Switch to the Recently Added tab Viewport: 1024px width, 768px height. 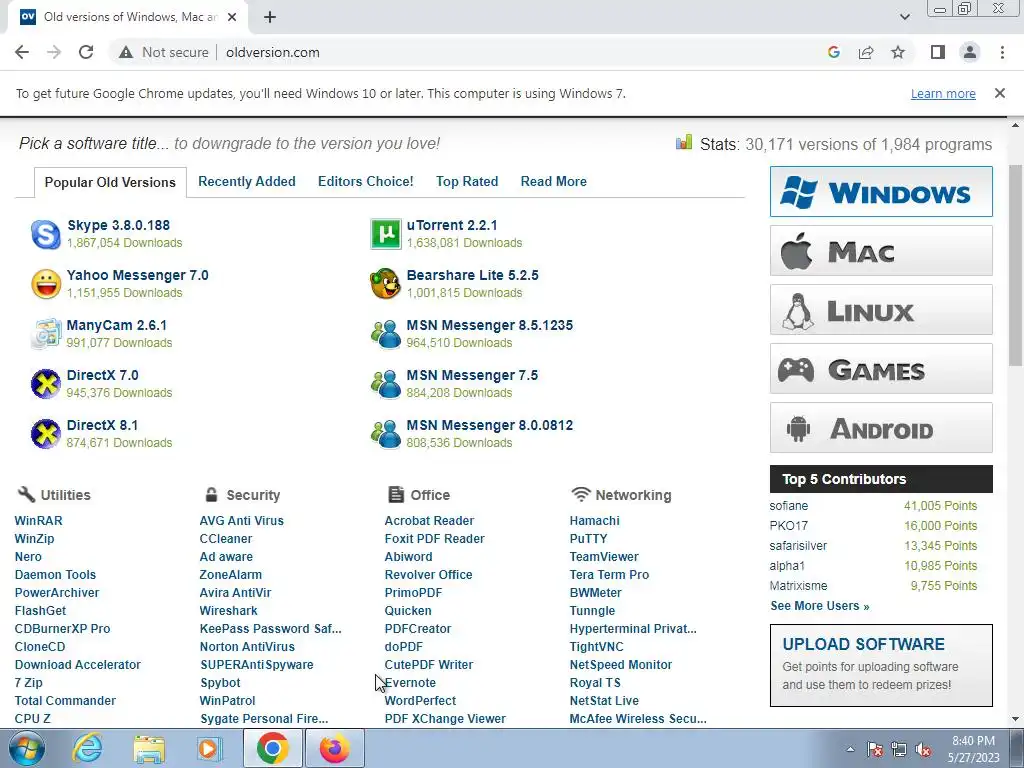click(x=247, y=182)
